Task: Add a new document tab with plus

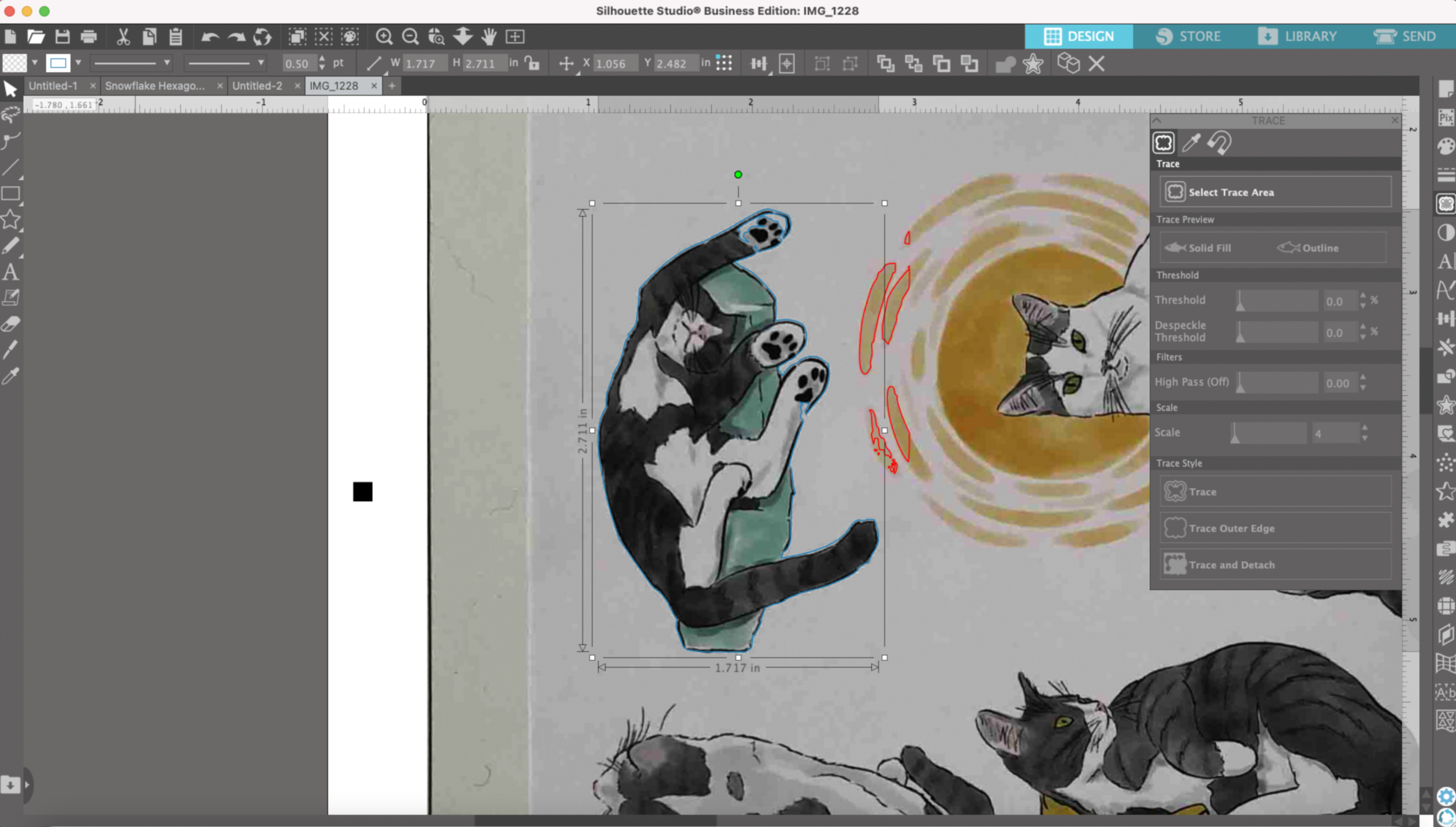Action: pyautogui.click(x=392, y=86)
